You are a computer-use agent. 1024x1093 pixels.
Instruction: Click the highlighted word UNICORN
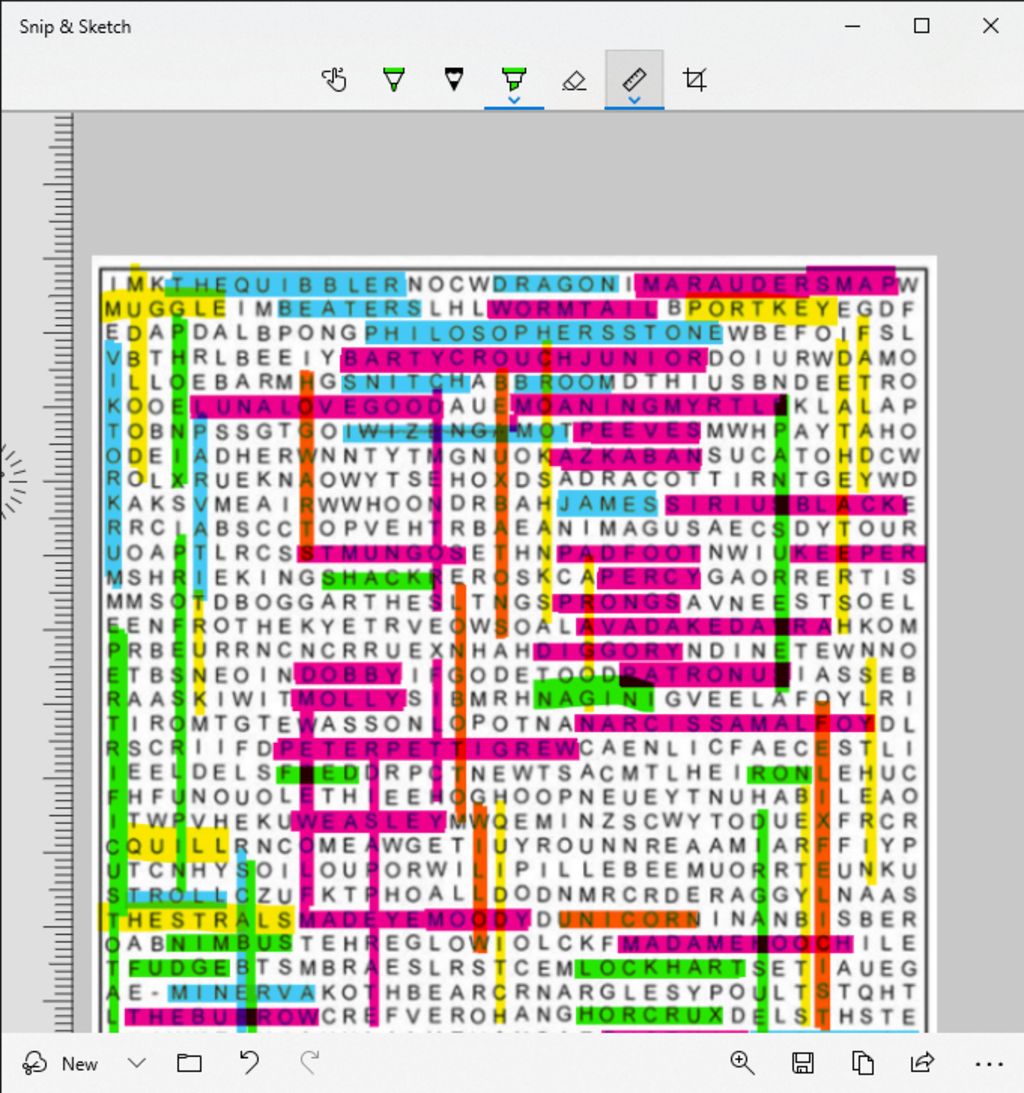point(628,919)
